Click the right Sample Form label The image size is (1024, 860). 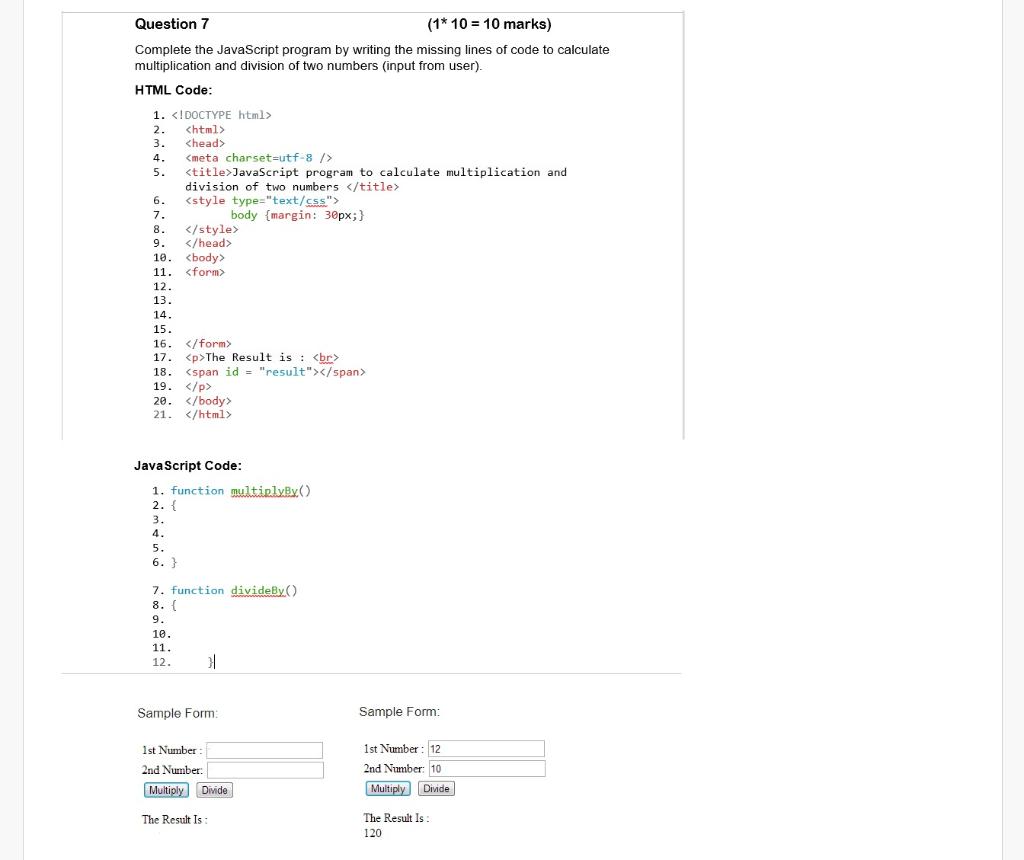399,711
